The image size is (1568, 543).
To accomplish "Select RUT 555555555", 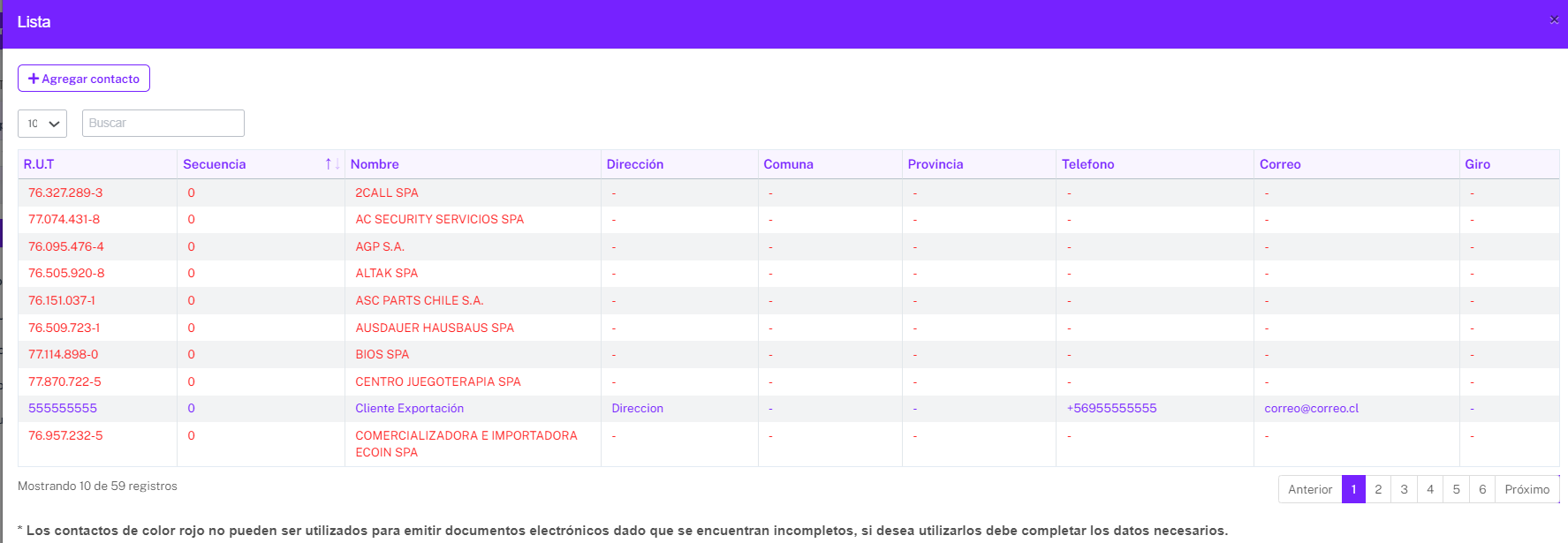I will tap(63, 408).
